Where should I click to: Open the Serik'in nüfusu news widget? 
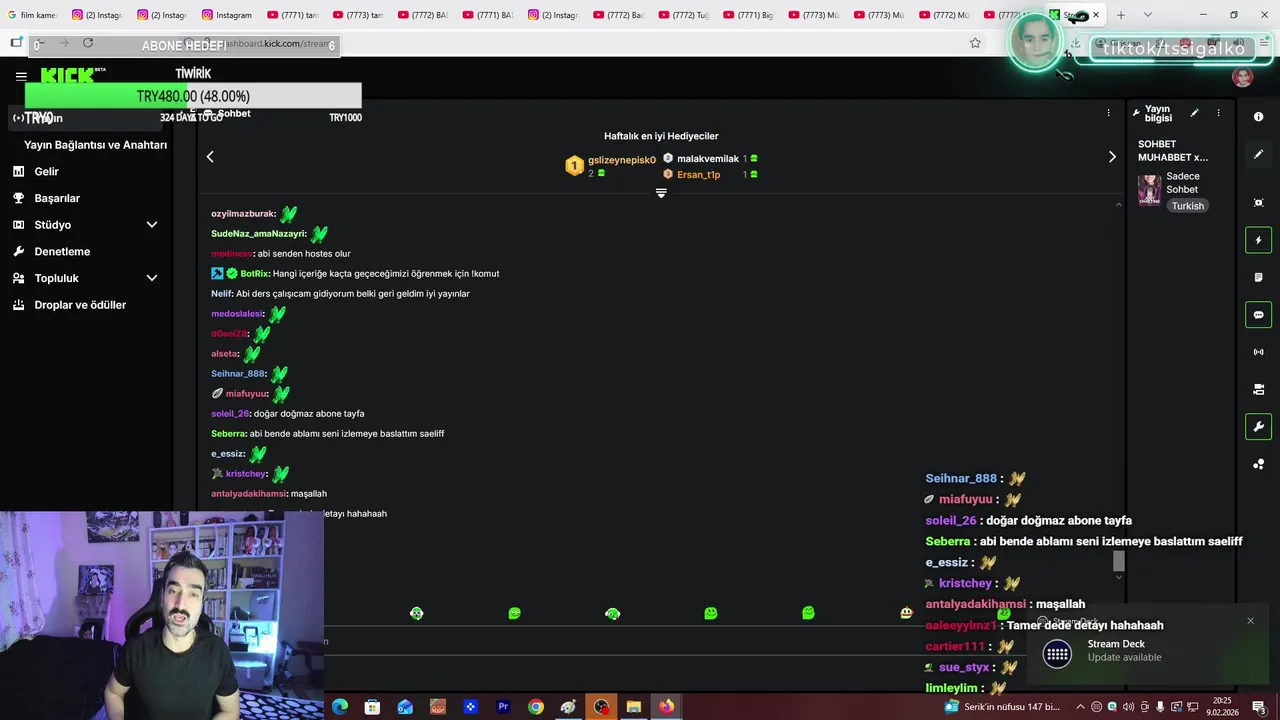click(1002, 707)
